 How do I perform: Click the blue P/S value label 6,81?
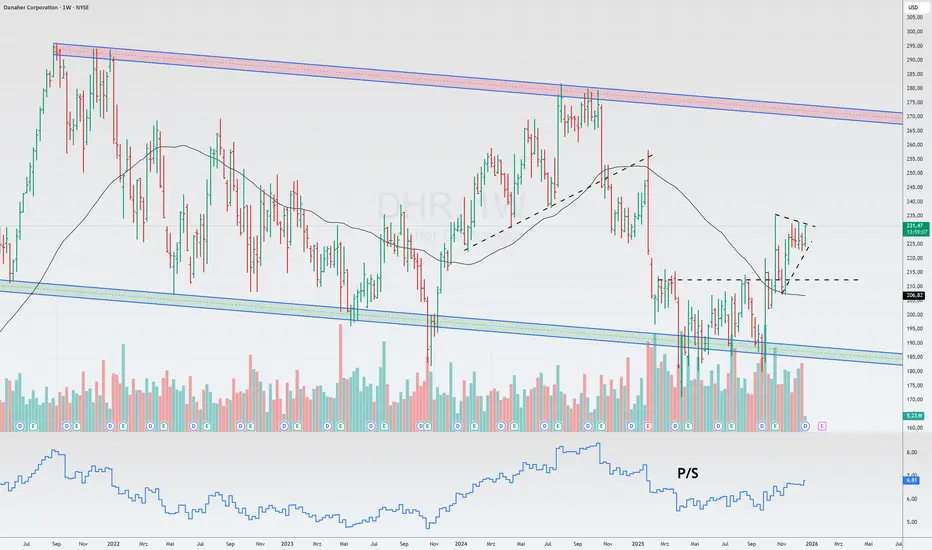click(x=912, y=480)
